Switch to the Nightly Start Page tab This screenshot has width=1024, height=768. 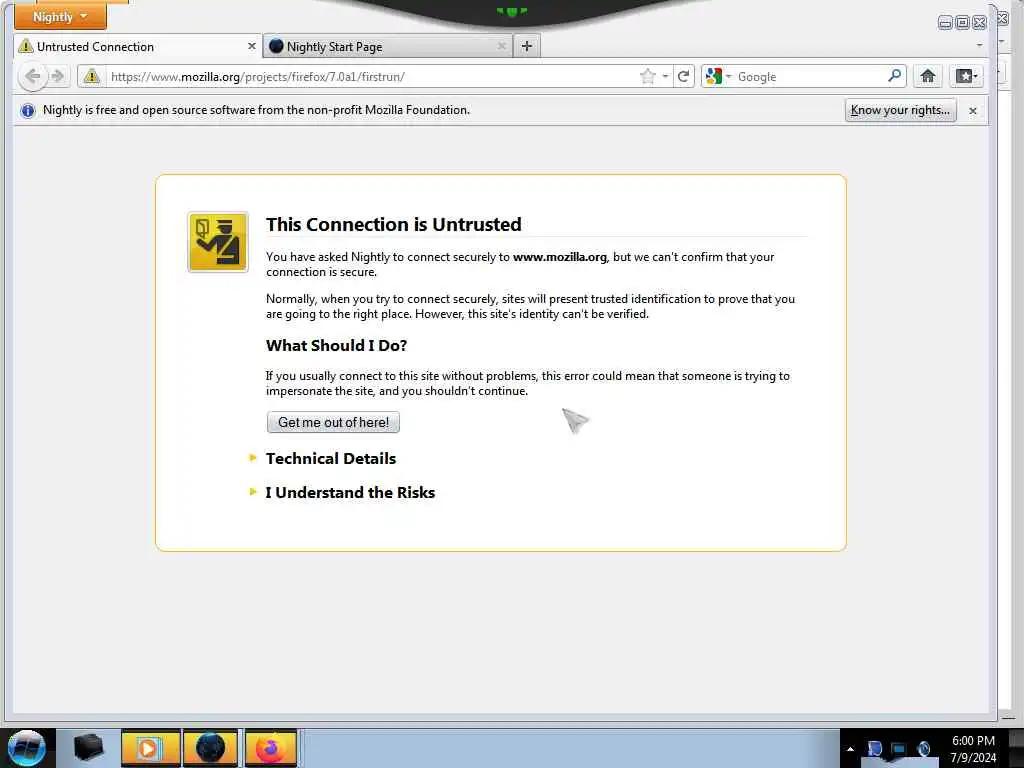tap(389, 46)
